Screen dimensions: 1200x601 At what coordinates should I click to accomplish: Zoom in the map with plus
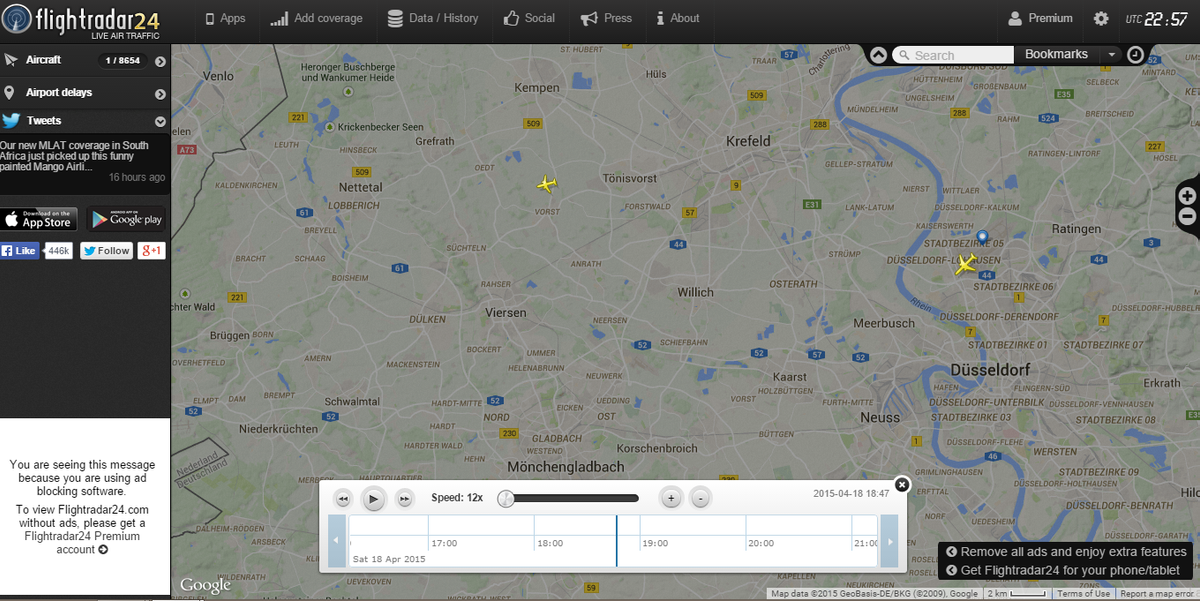tap(1187, 196)
